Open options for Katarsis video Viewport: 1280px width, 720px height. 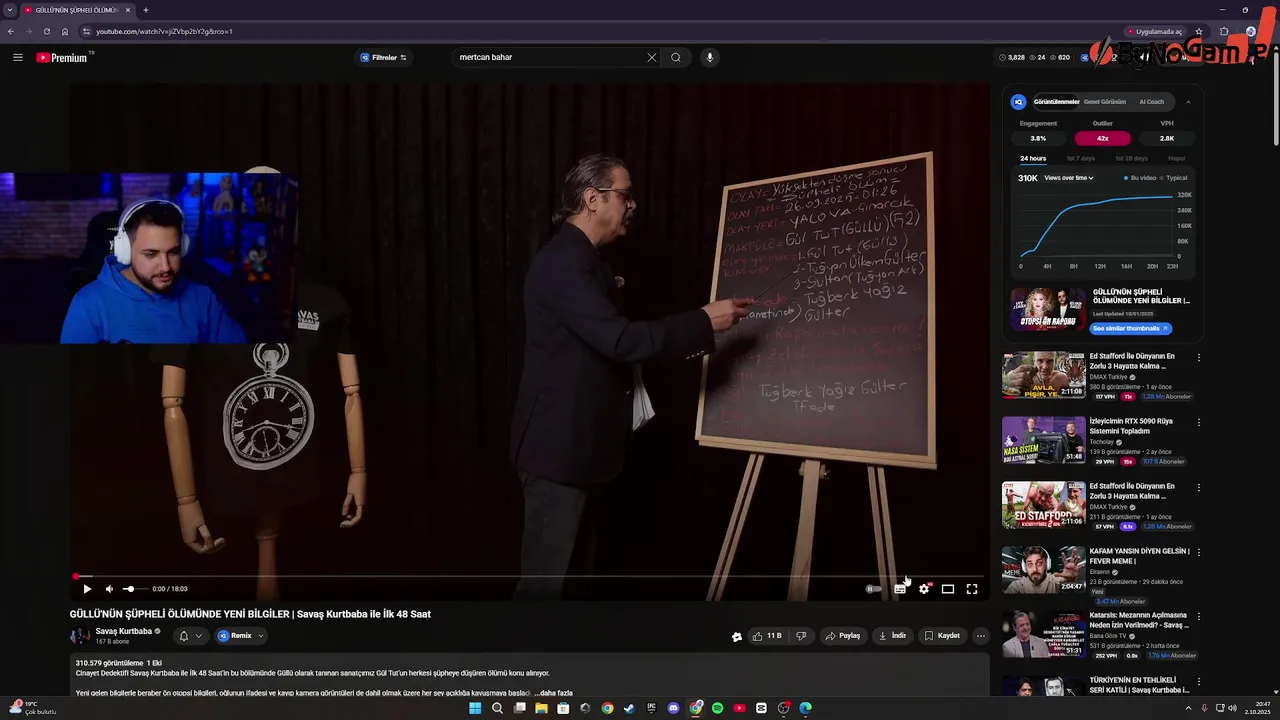click(x=1199, y=617)
